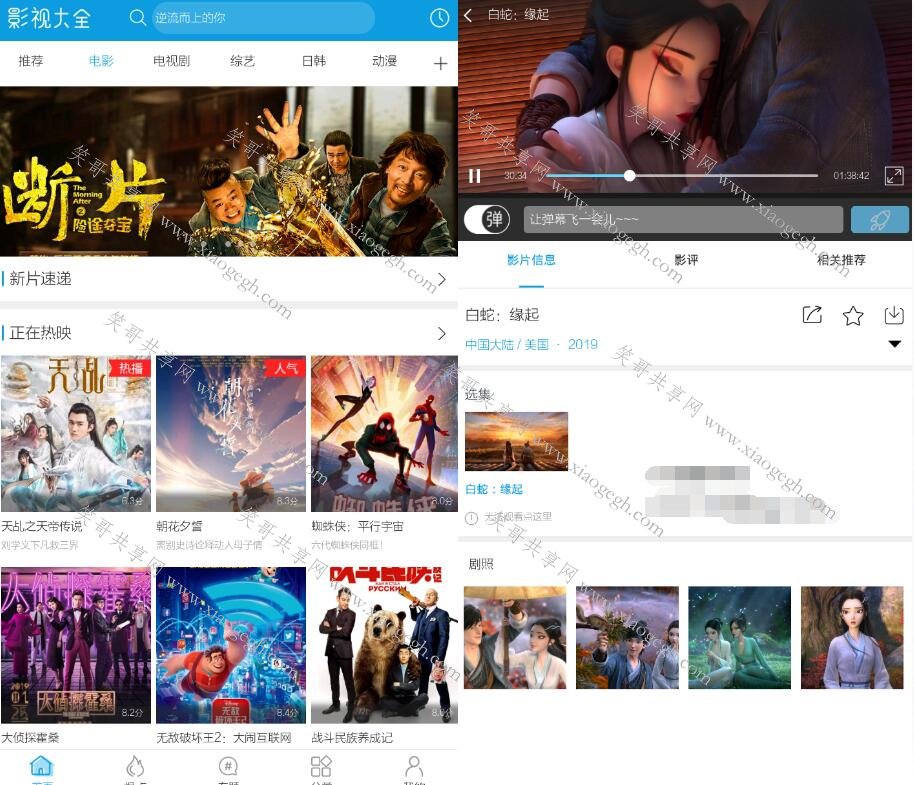Click the 白蛇：缘起 episode title link
The height and width of the screenshot is (785, 914).
click(494, 489)
